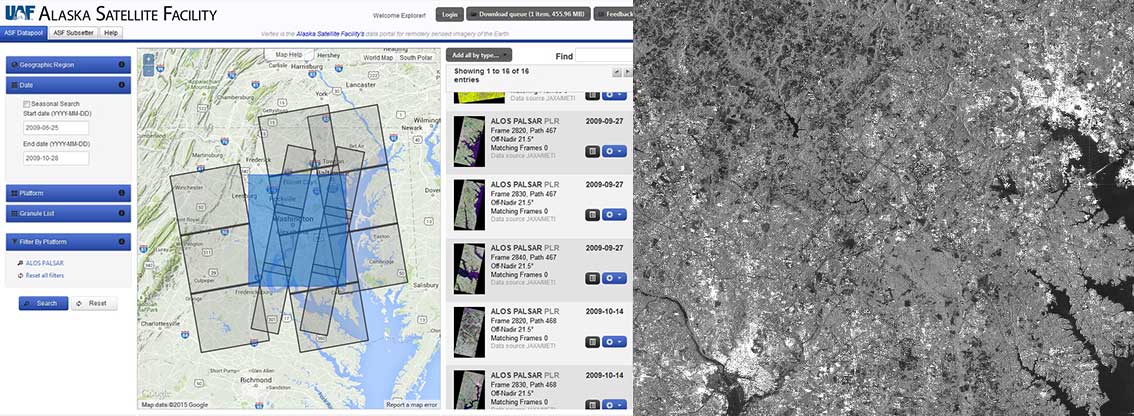The width and height of the screenshot is (1134, 416).
Task: Click the Feedback button
Action: click(x=613, y=14)
